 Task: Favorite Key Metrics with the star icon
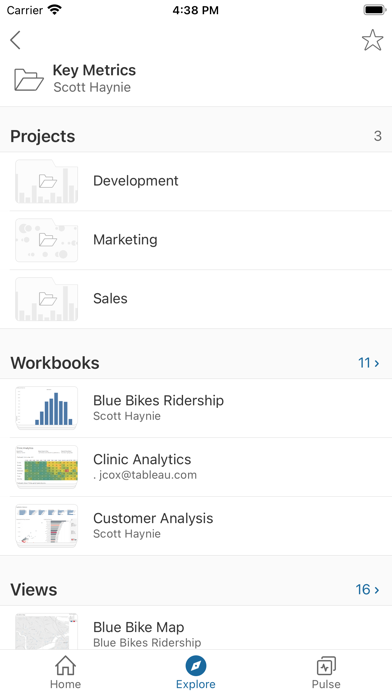click(372, 40)
